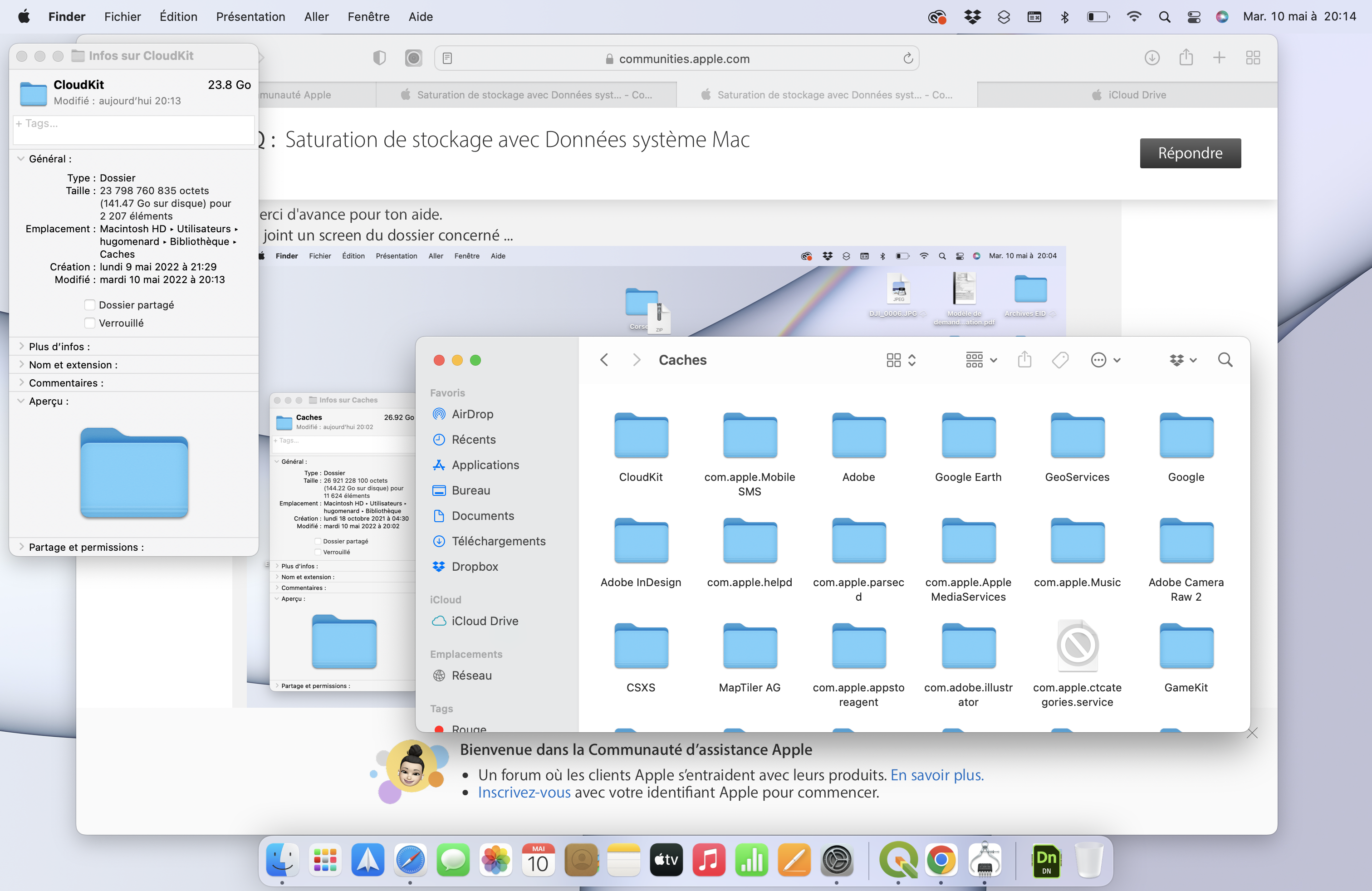
Task: Go back with the Finder back arrow
Action: click(604, 360)
